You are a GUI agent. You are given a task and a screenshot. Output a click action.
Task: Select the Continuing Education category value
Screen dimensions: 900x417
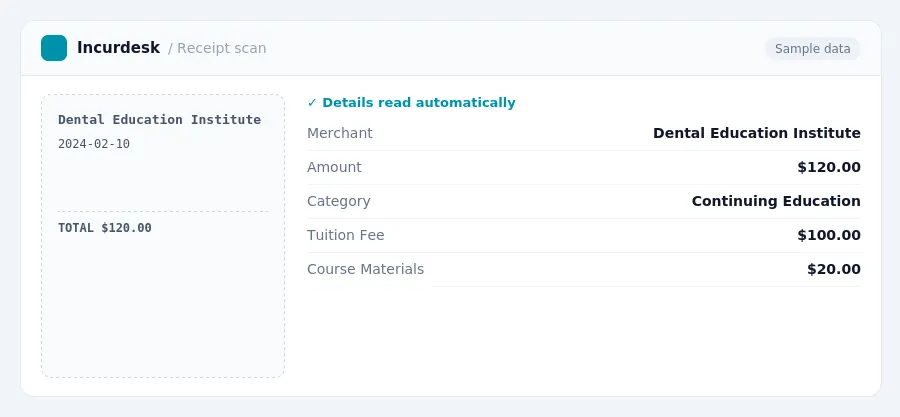pos(776,201)
